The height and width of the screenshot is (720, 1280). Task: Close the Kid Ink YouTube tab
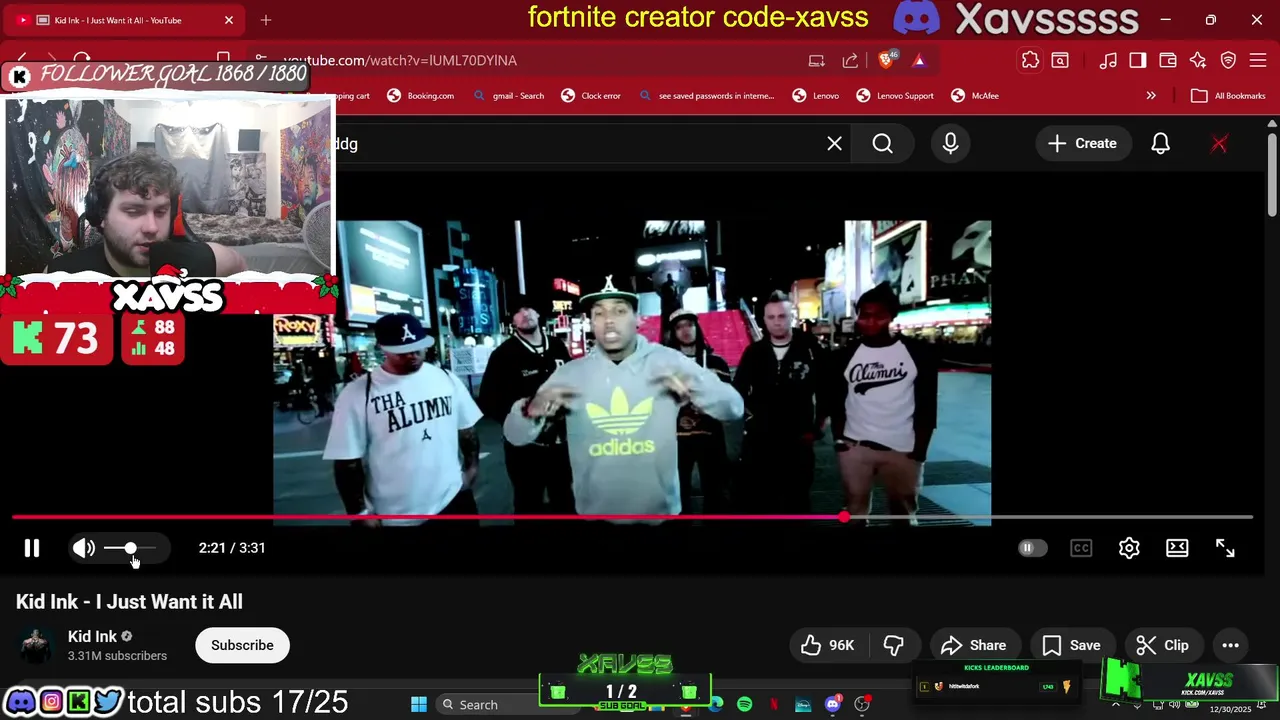[x=228, y=20]
